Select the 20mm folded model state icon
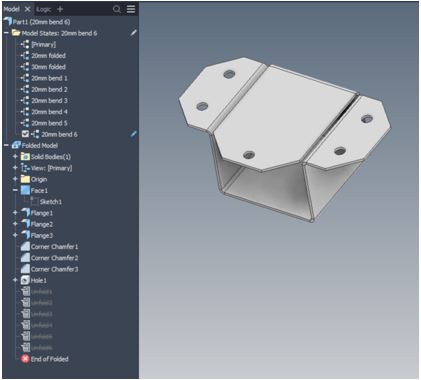Screen dimensions: 421x380 click(25, 56)
